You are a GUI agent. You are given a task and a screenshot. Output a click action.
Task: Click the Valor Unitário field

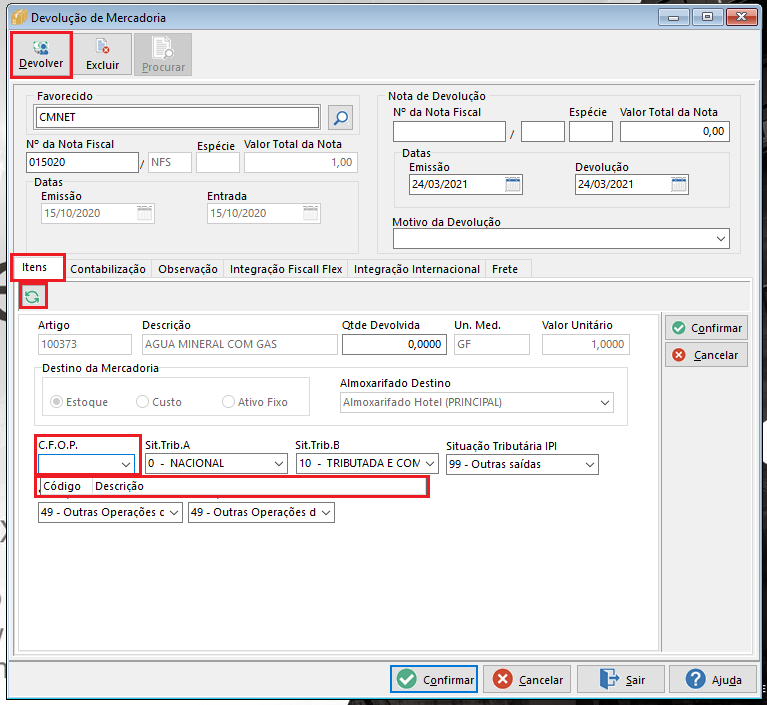click(586, 344)
